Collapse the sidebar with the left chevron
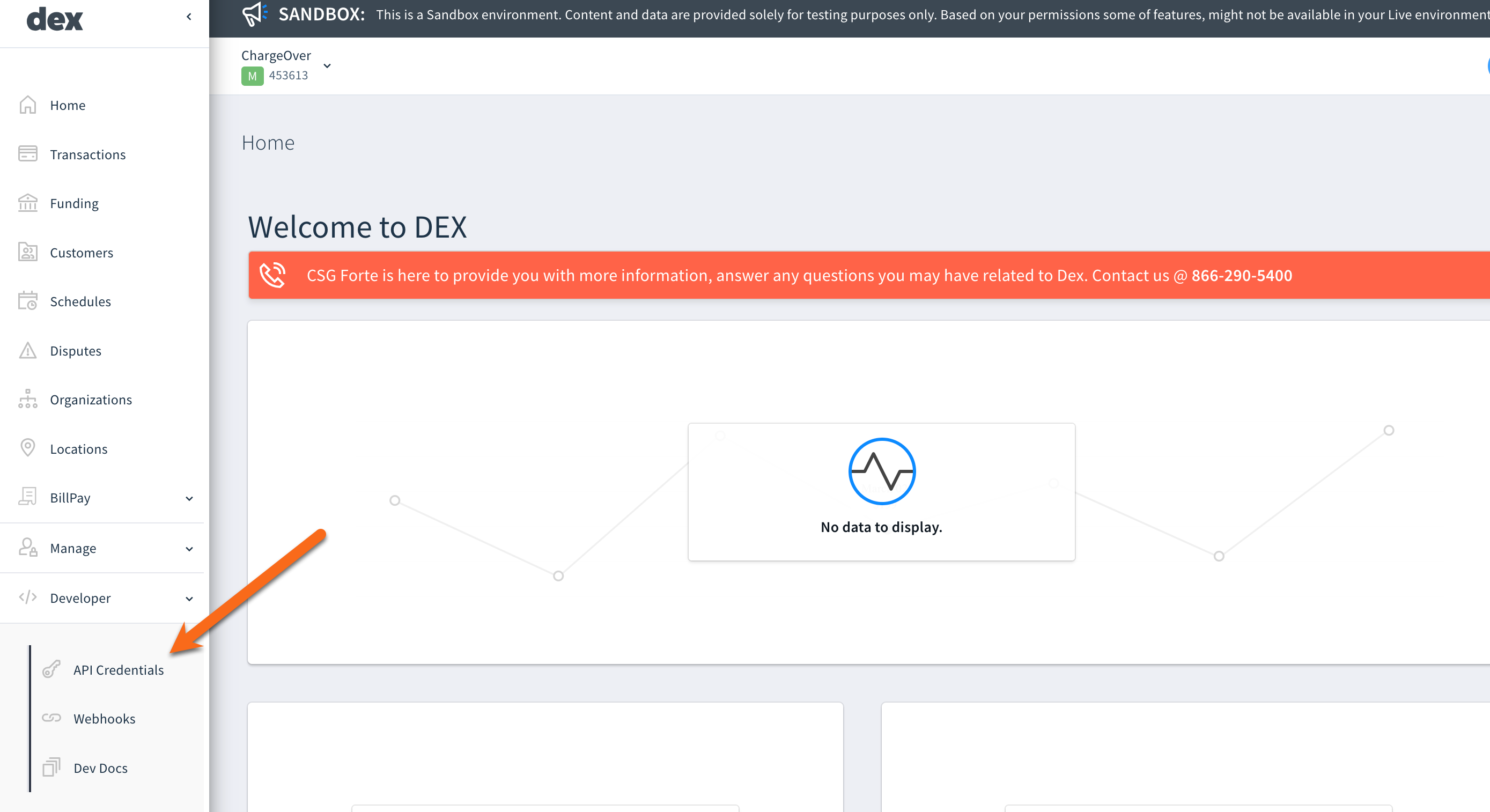This screenshot has height=812, width=1490. [189, 17]
